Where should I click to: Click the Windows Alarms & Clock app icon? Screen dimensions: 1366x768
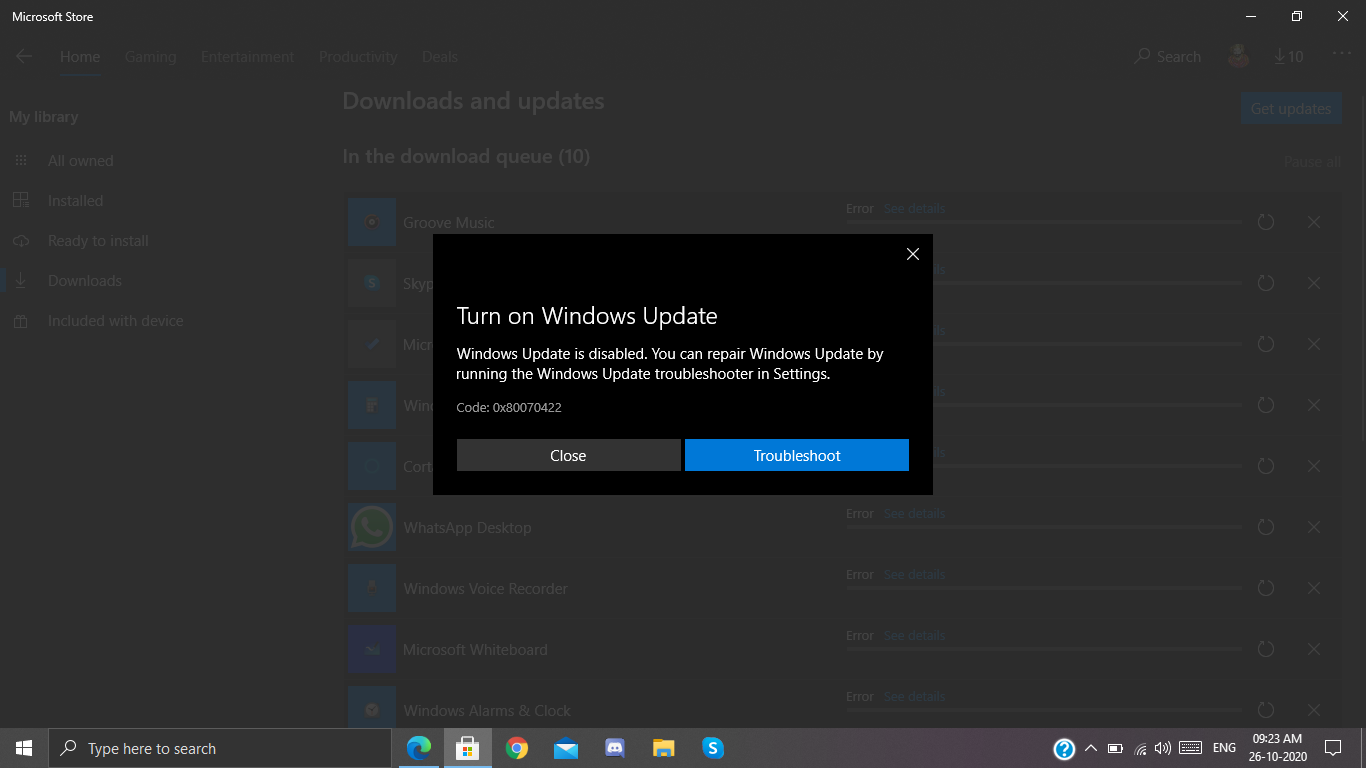[x=372, y=707]
